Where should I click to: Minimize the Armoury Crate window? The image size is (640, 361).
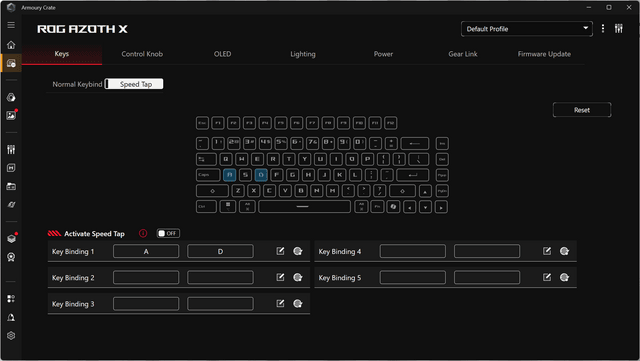[x=589, y=7]
